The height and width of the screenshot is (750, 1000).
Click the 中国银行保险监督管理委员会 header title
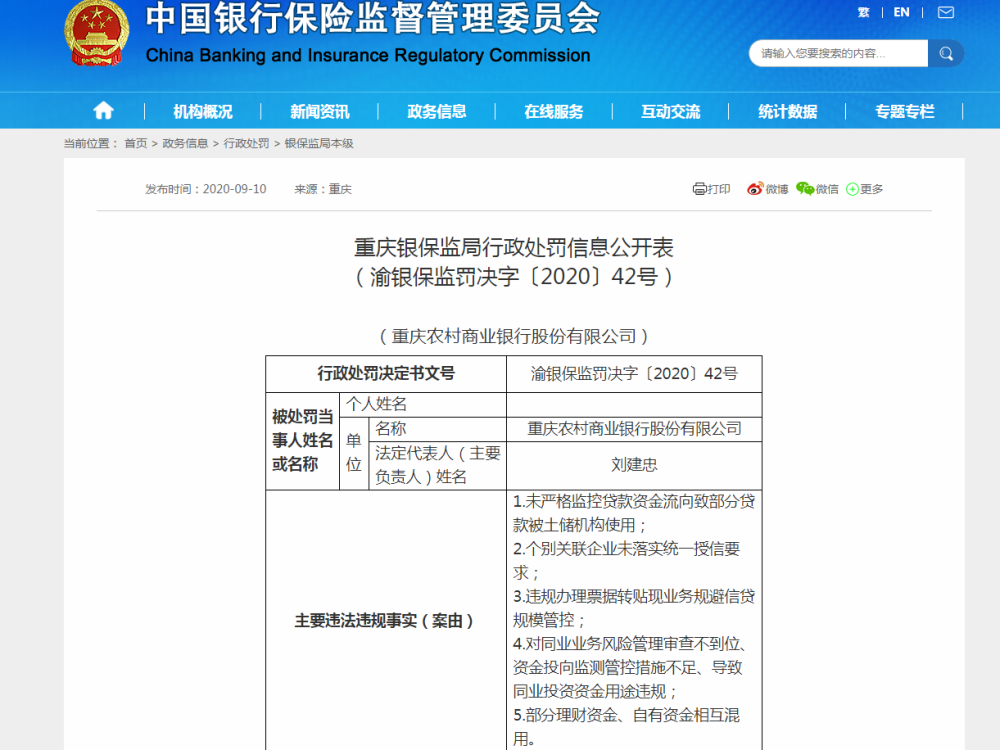(373, 18)
